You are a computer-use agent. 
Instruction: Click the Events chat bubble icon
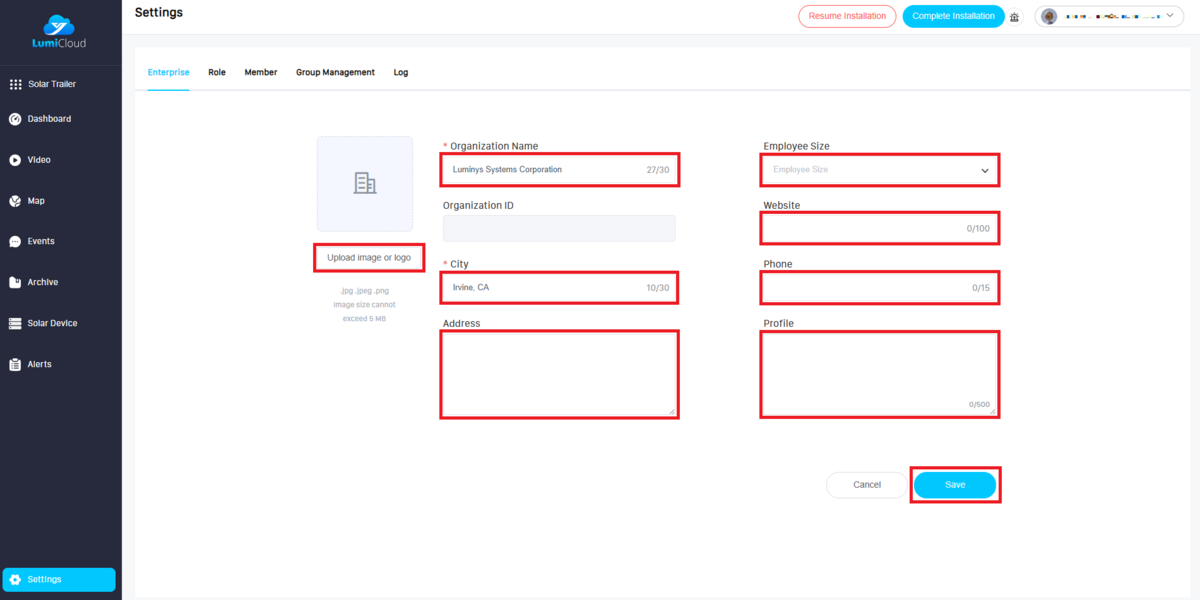click(x=15, y=242)
